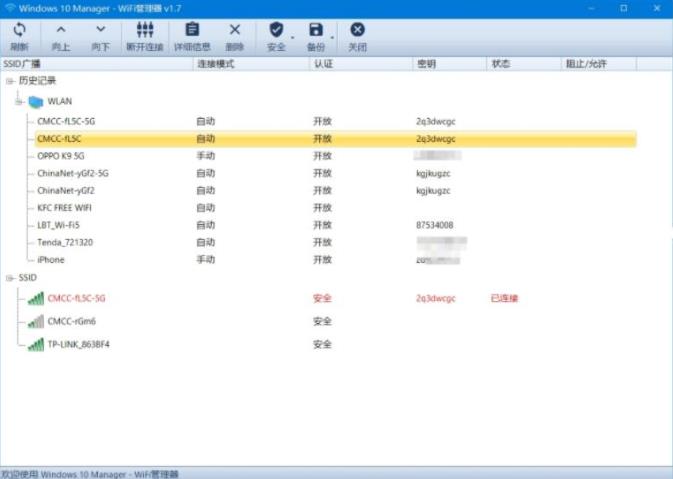Click the Move Up (向上) arrow icon
Image resolution: width=673 pixels, height=479 pixels.
[61, 29]
